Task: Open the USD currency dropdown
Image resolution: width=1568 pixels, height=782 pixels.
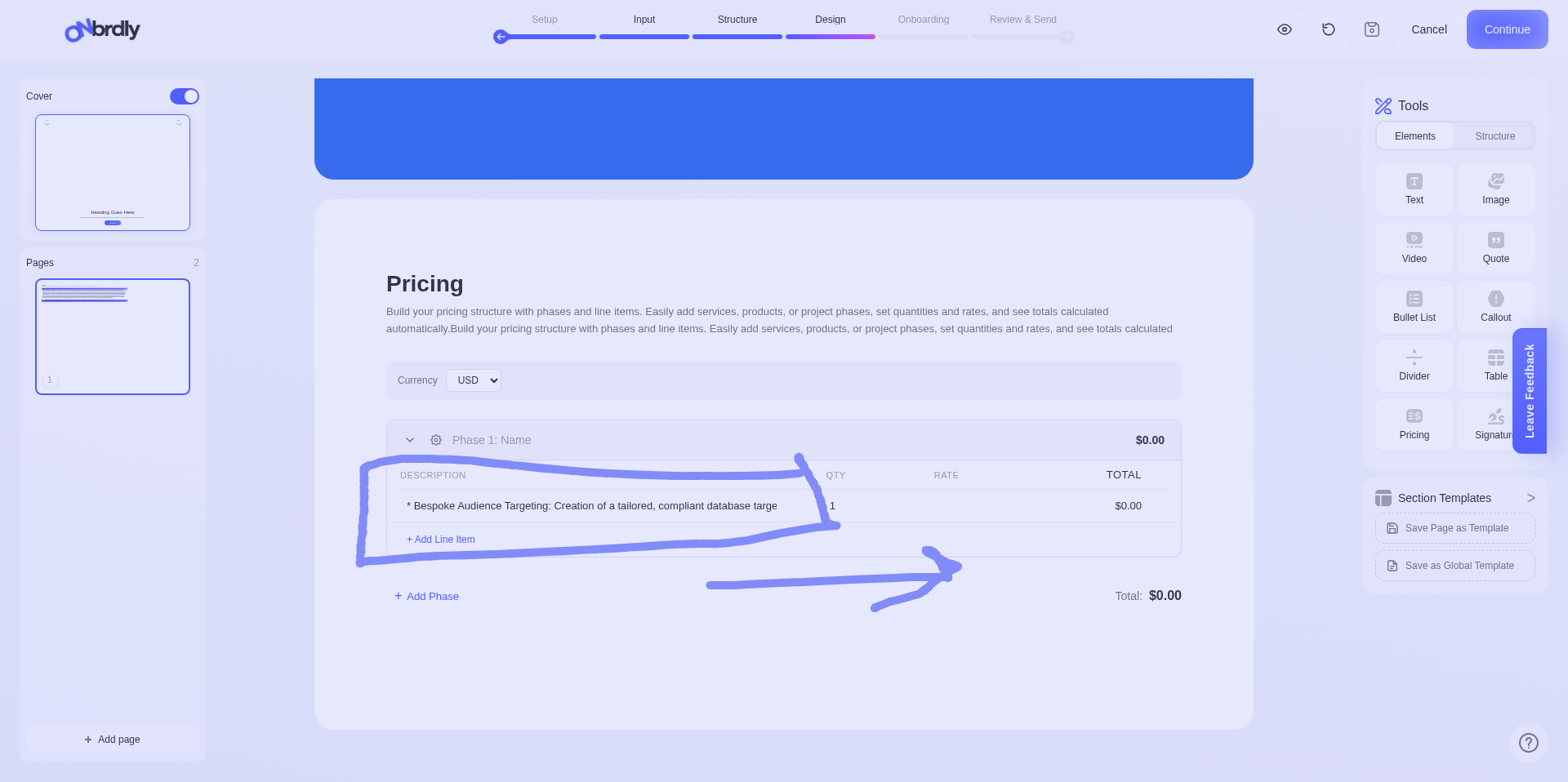Action: pos(474,380)
